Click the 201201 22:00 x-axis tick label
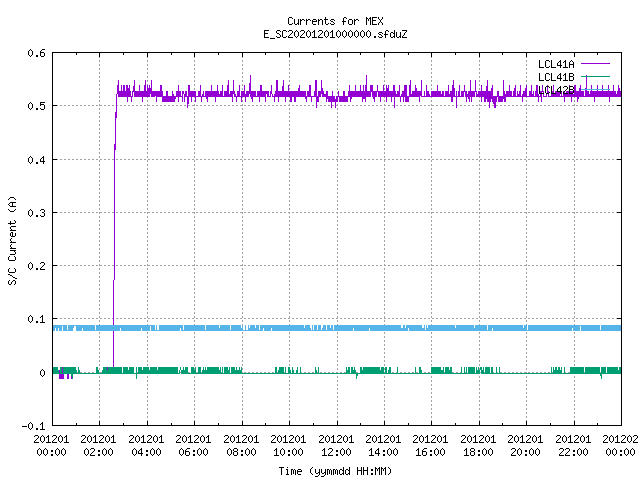Viewport: 640px width, 480px height. [573, 445]
